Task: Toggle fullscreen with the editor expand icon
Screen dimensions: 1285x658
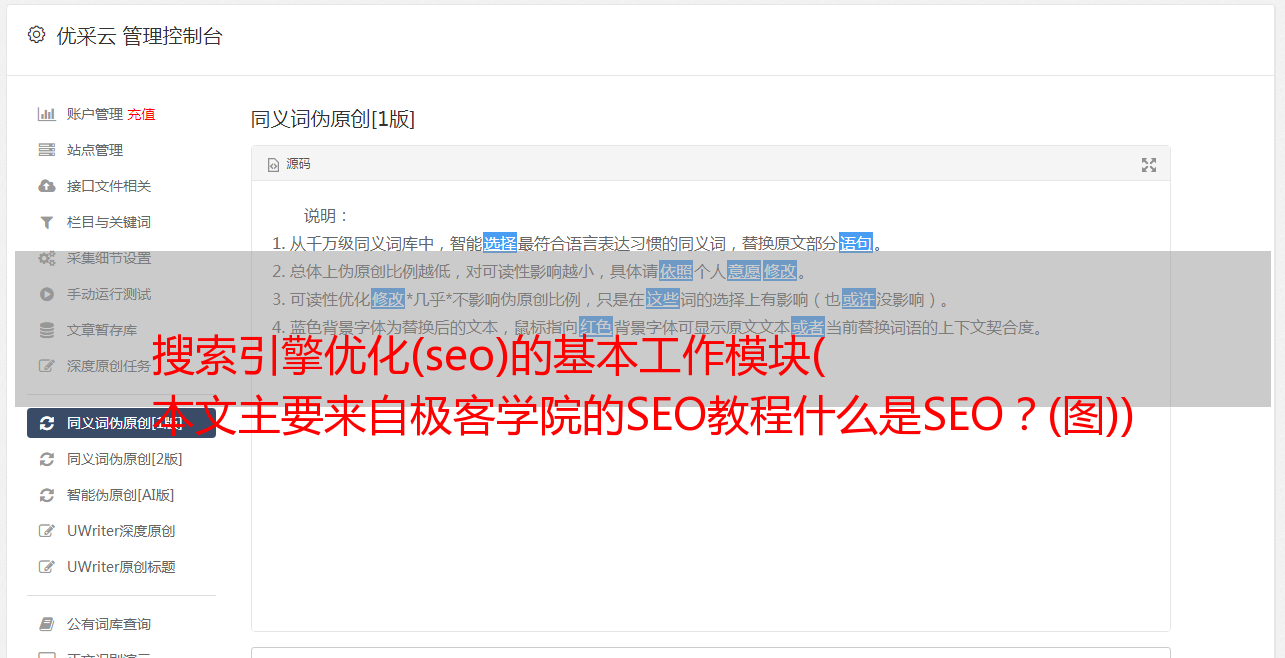Action: (x=1149, y=165)
